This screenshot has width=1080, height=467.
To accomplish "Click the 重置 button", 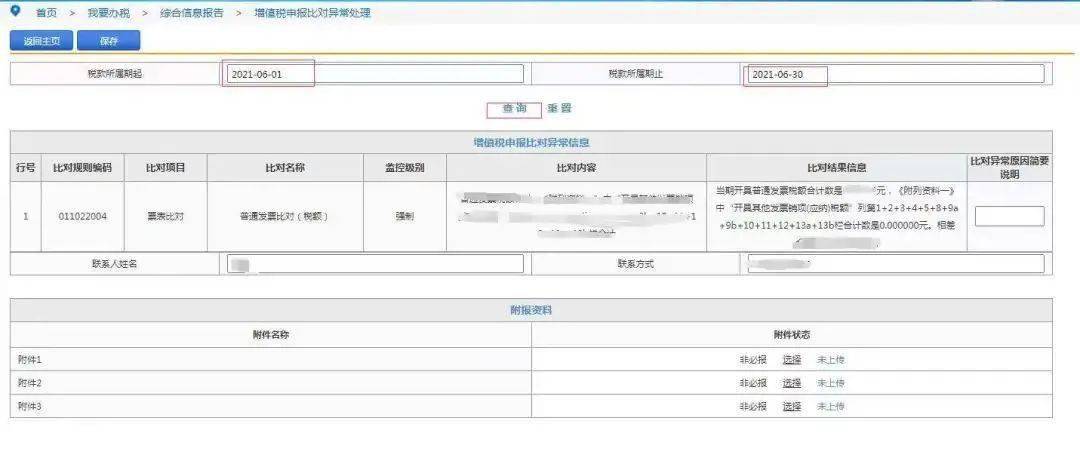I will pyautogui.click(x=559, y=108).
